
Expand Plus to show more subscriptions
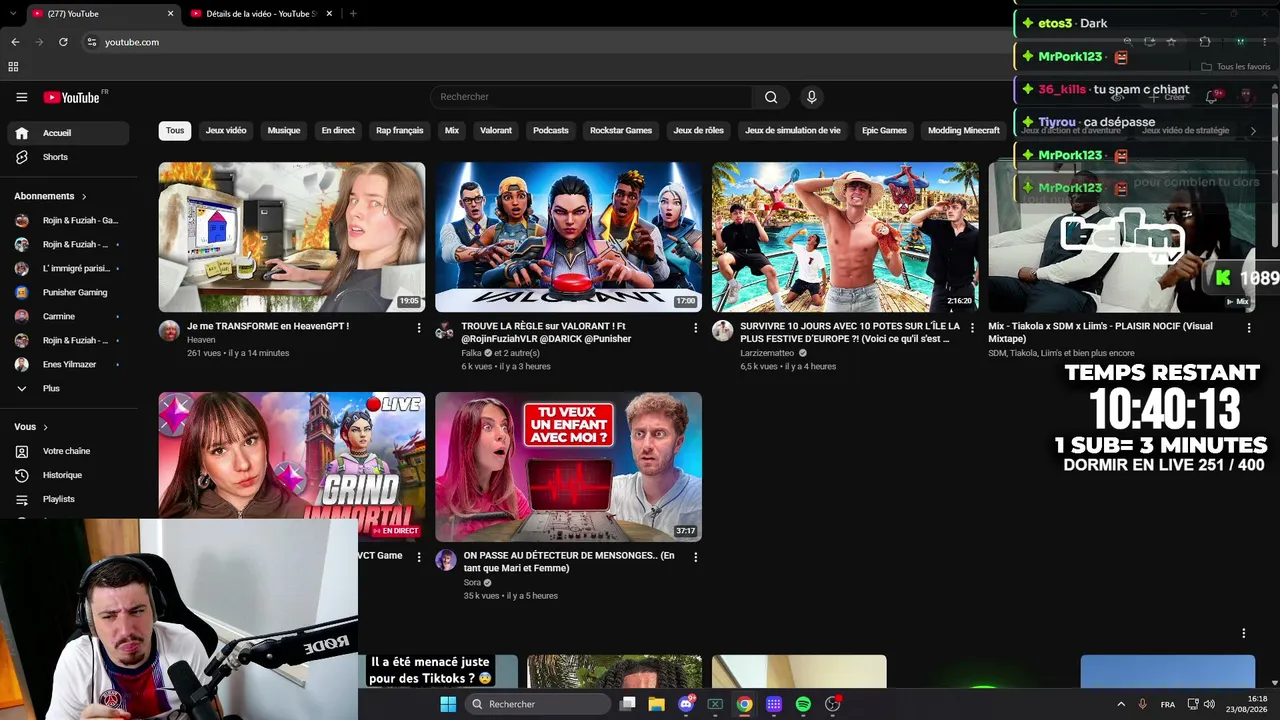69,388
